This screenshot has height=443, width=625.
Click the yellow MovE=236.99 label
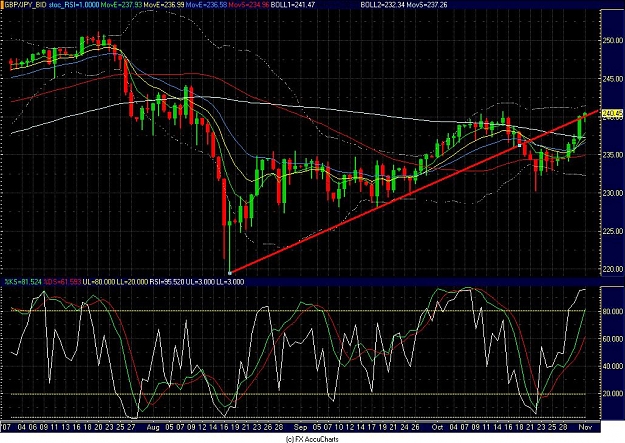click(x=163, y=5)
